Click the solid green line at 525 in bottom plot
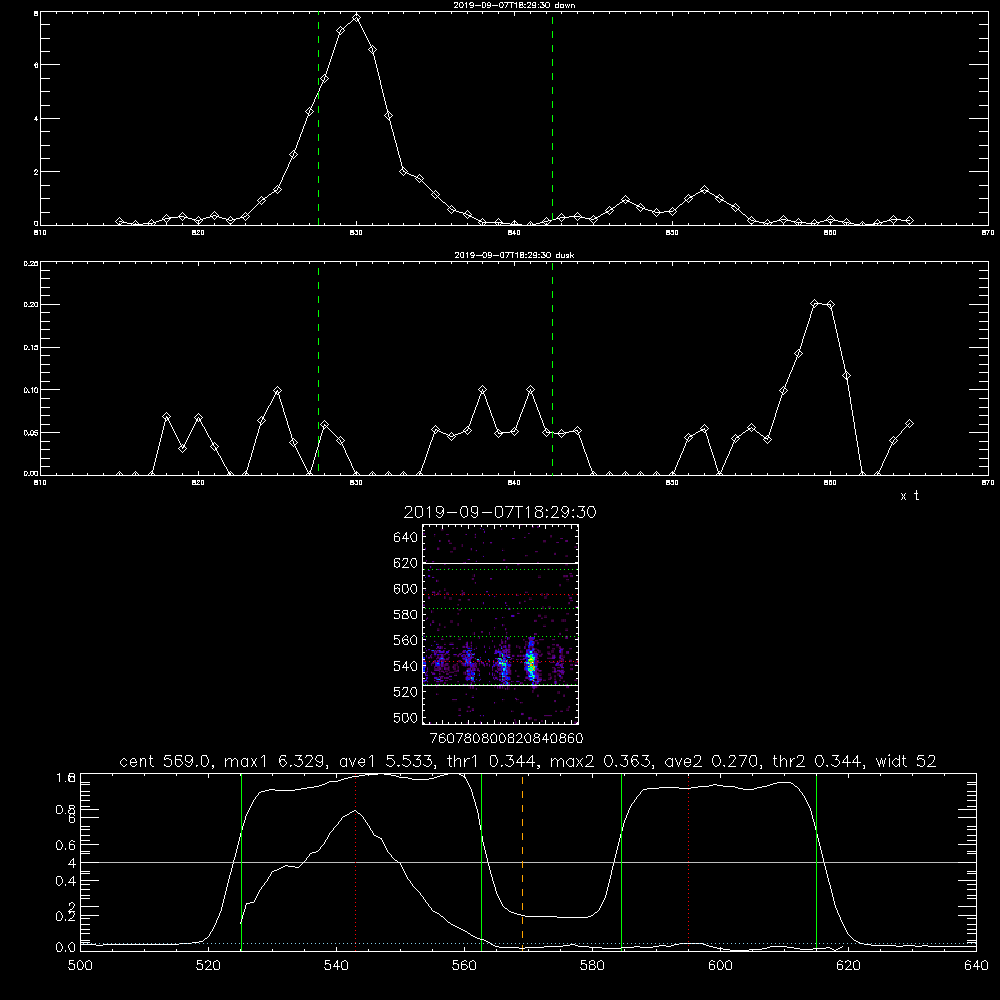This screenshot has width=1000, height=1000. [x=241, y=862]
